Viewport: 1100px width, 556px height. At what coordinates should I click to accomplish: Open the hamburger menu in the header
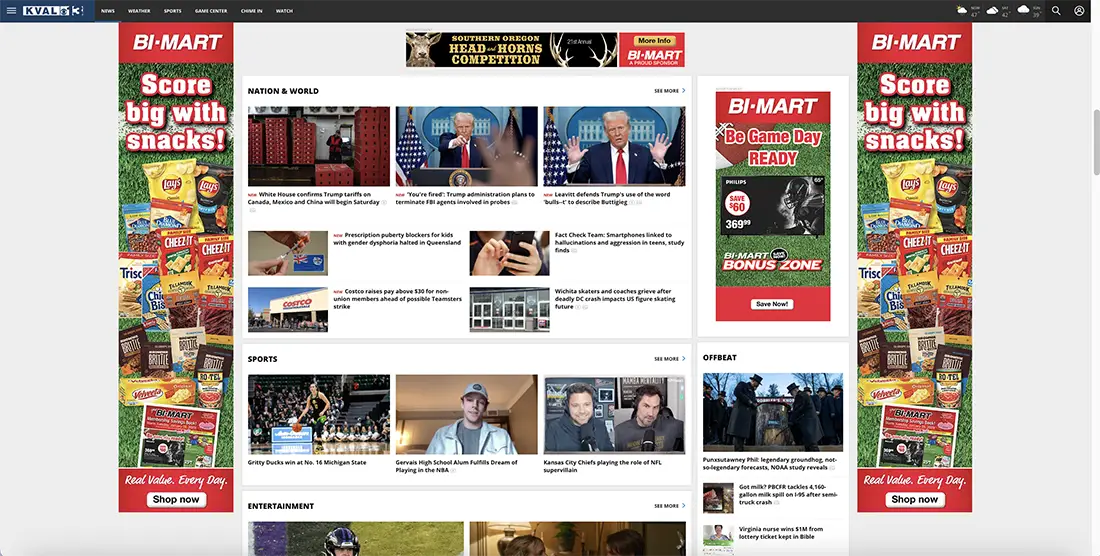click(x=11, y=11)
